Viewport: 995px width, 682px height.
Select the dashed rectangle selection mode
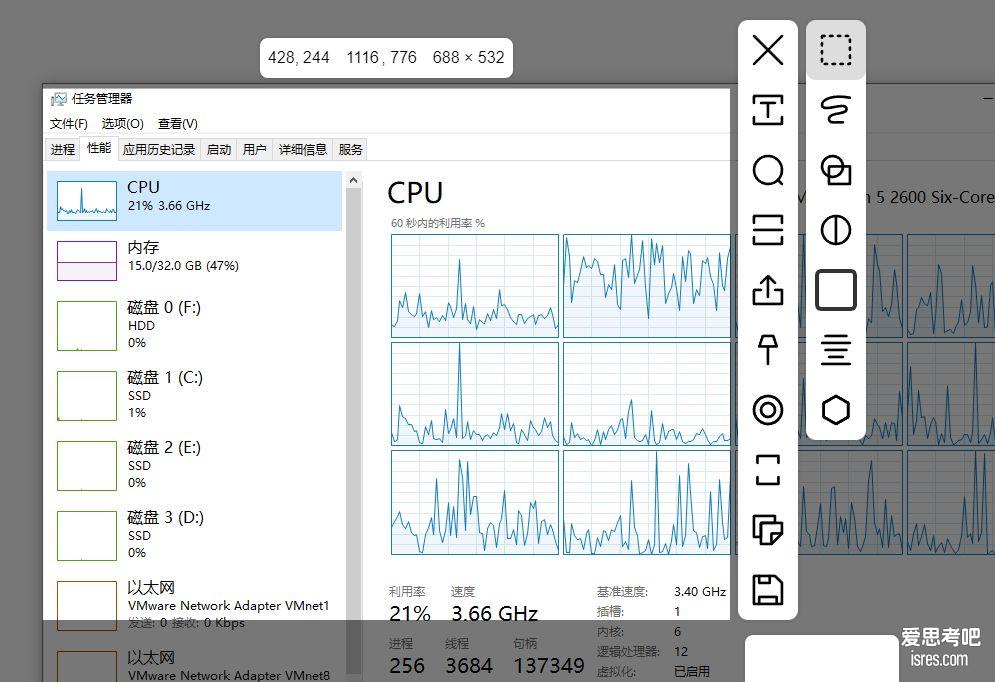coord(836,50)
